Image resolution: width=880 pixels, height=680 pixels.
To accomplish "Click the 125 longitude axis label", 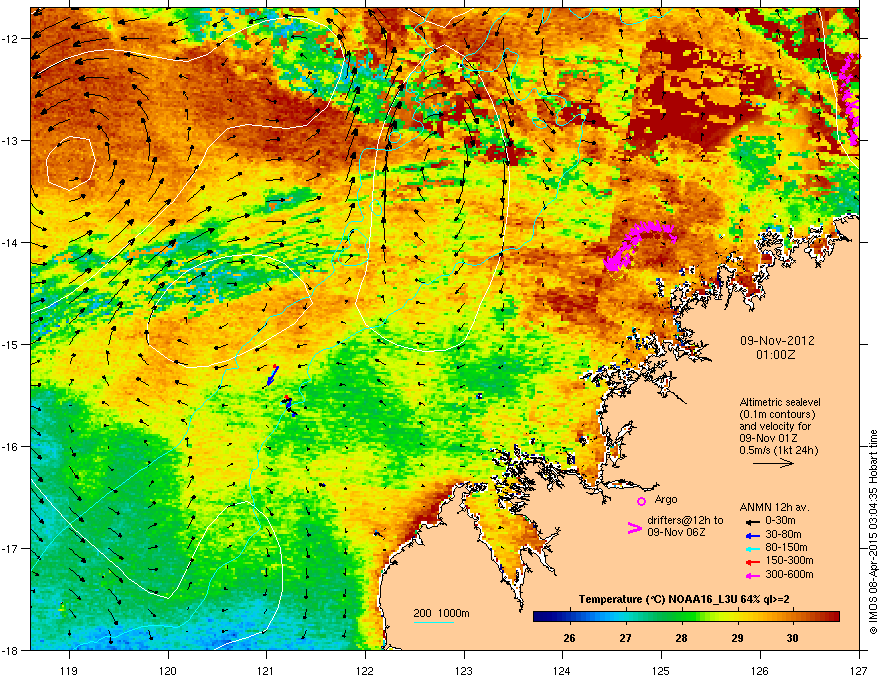I will point(661,670).
